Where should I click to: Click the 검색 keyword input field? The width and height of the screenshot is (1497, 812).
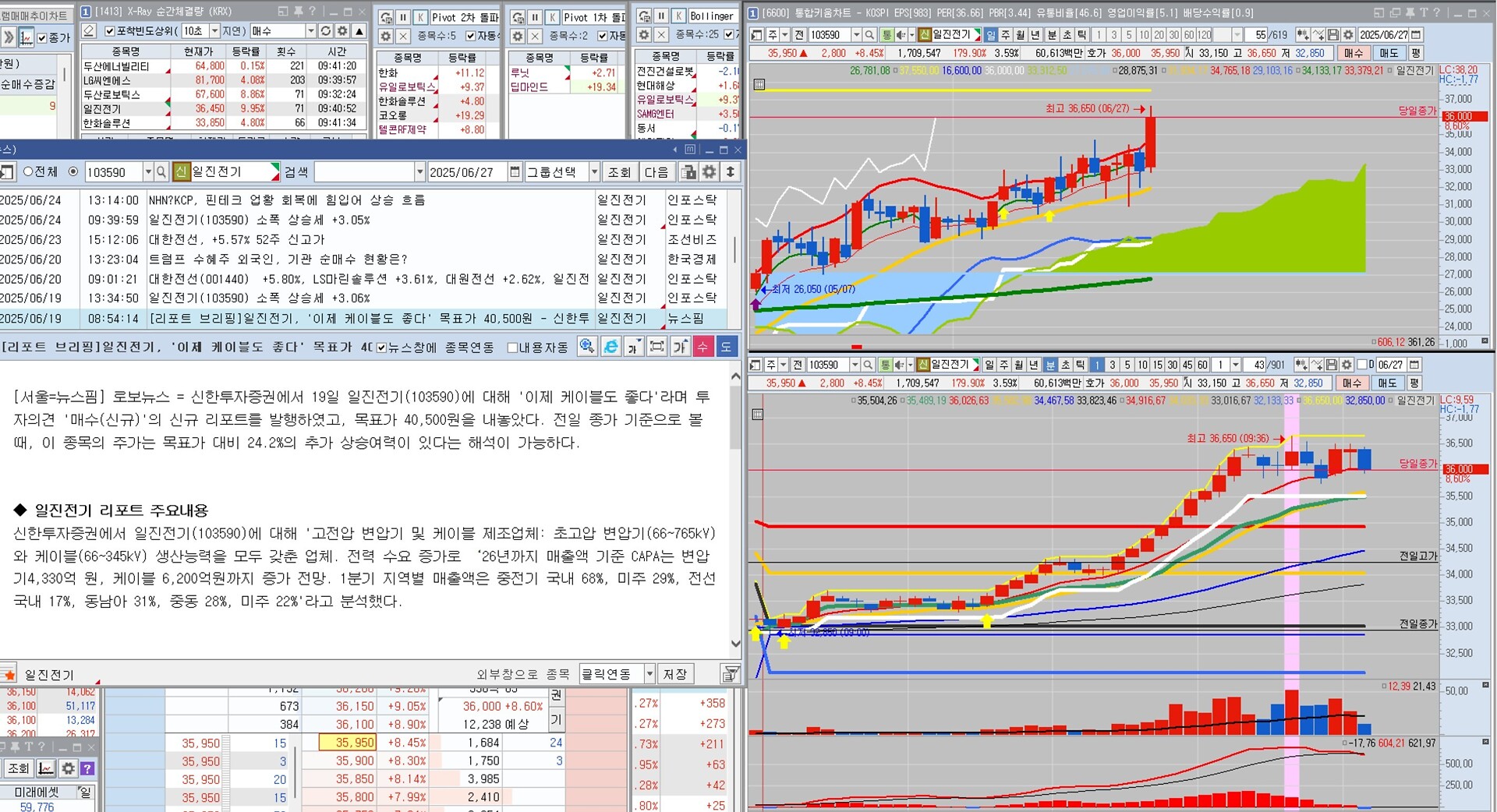[x=364, y=171]
